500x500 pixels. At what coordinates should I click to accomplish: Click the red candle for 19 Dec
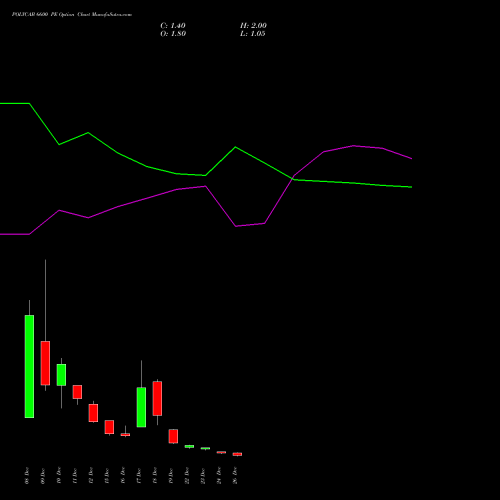[x=173, y=436]
